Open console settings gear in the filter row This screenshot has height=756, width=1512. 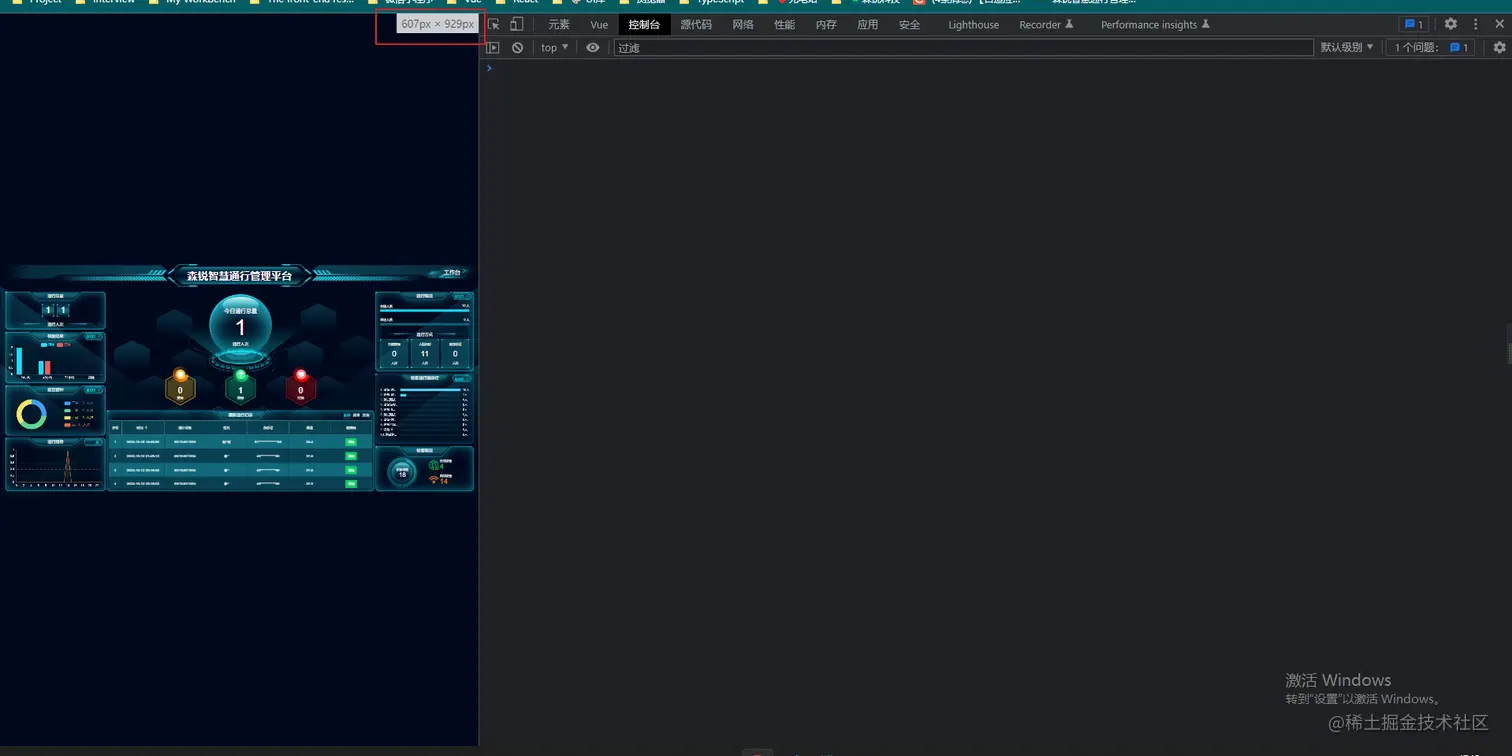click(x=1499, y=48)
